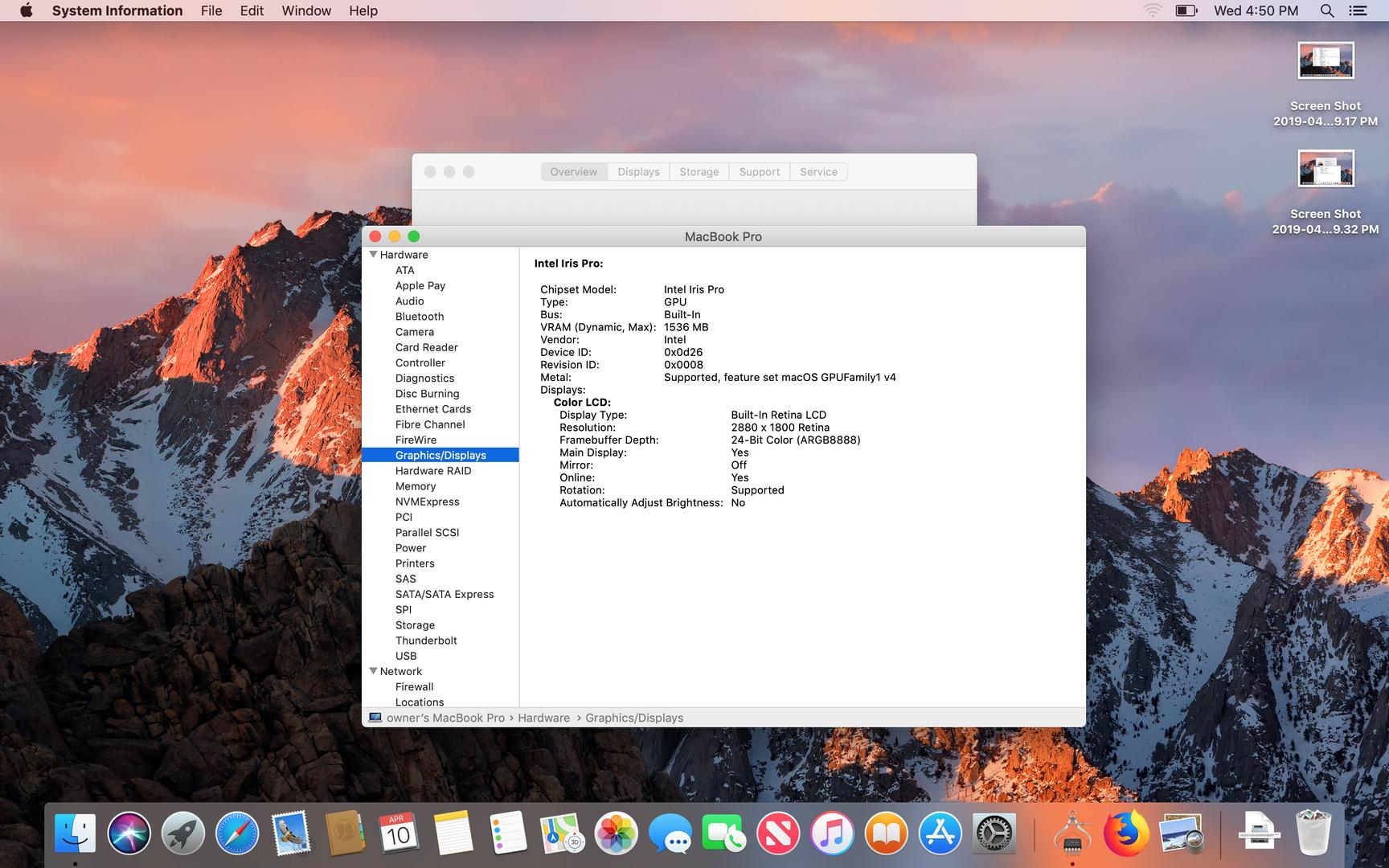
Task: Open the printer icon in dock
Action: point(1259,833)
